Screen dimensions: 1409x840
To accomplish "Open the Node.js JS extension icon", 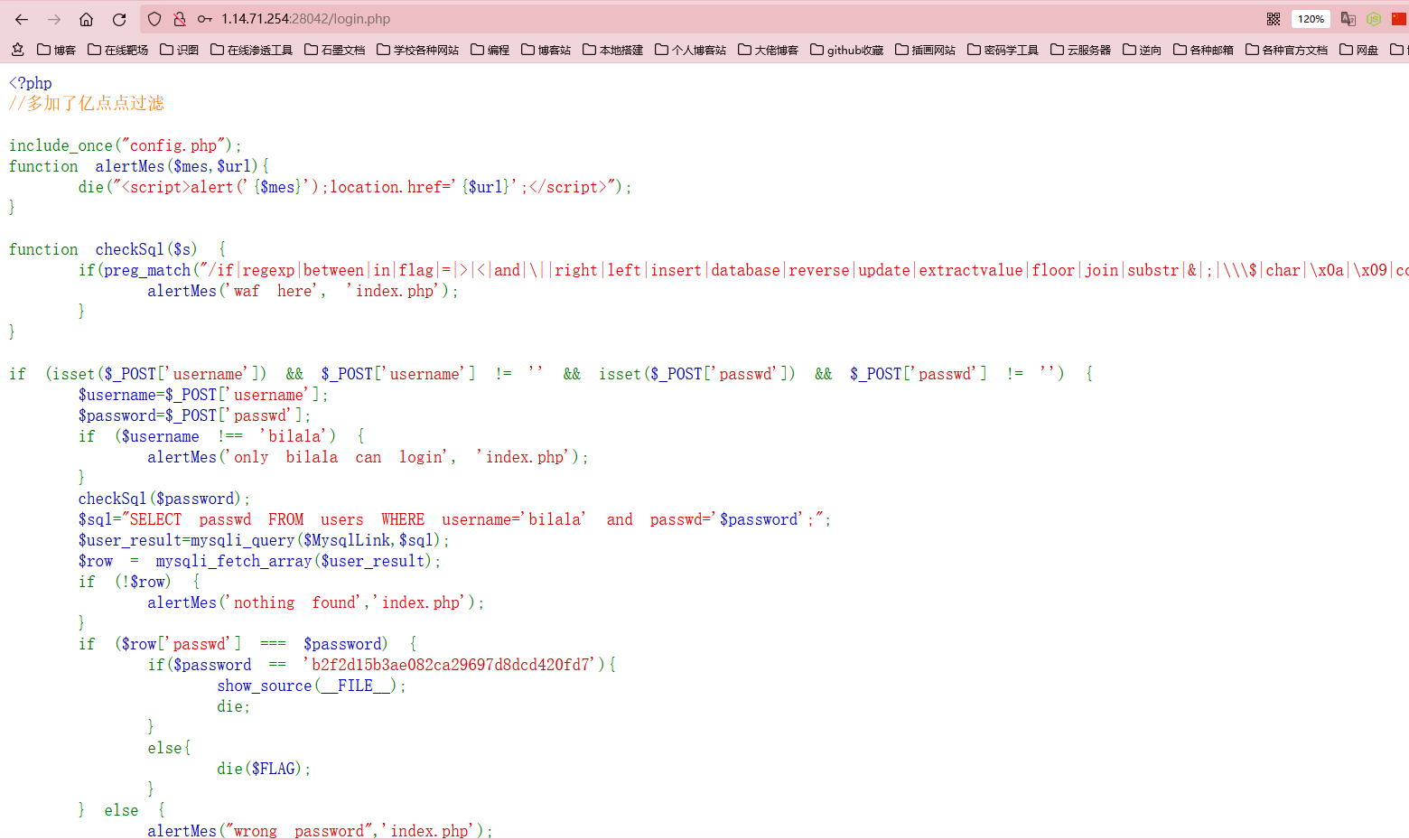I will [x=1374, y=19].
